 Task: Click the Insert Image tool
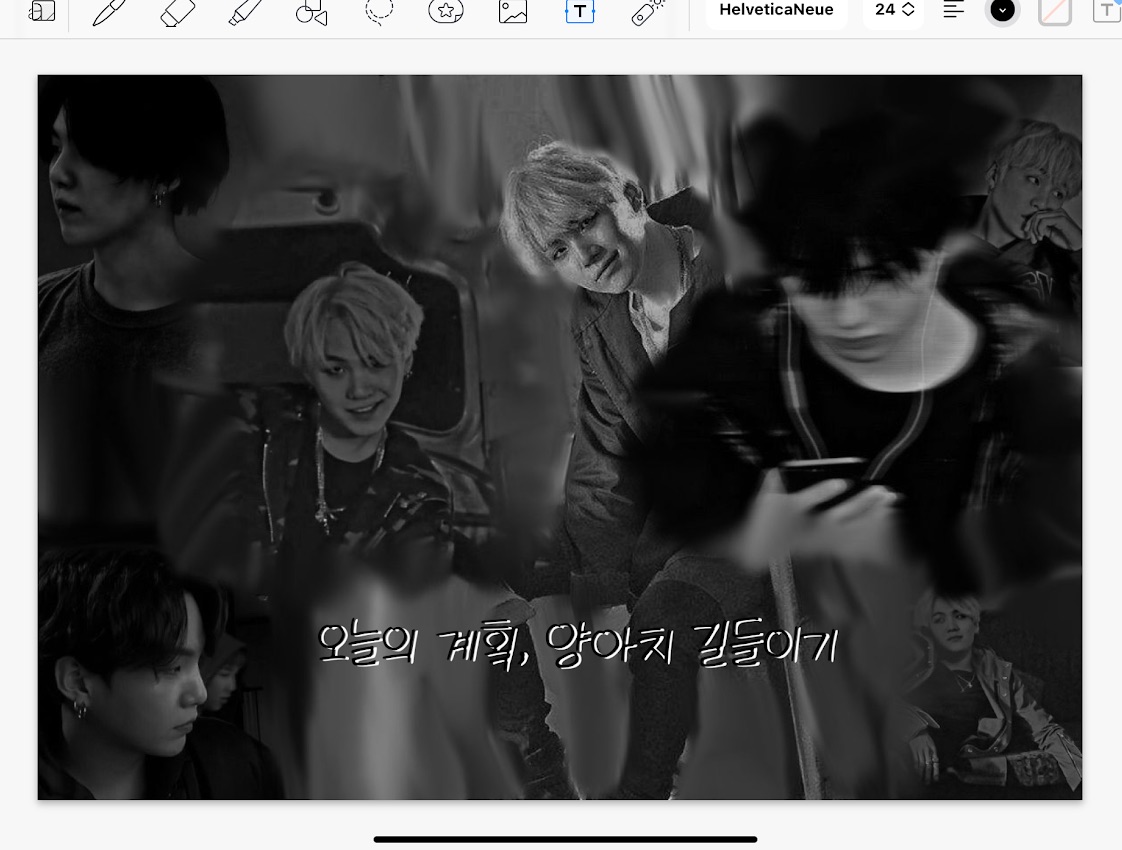tap(513, 12)
